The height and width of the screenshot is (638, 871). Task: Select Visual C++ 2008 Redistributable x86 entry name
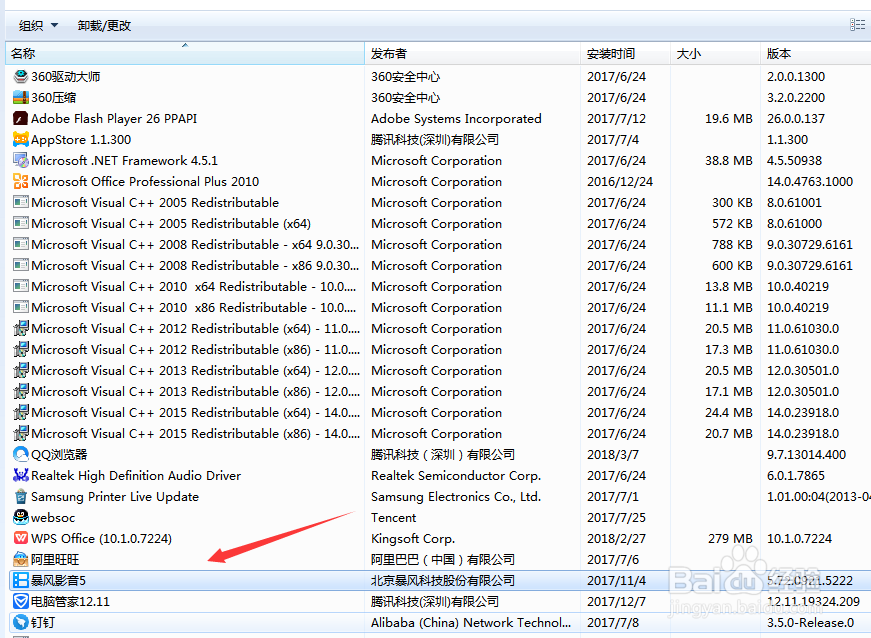coord(195,265)
